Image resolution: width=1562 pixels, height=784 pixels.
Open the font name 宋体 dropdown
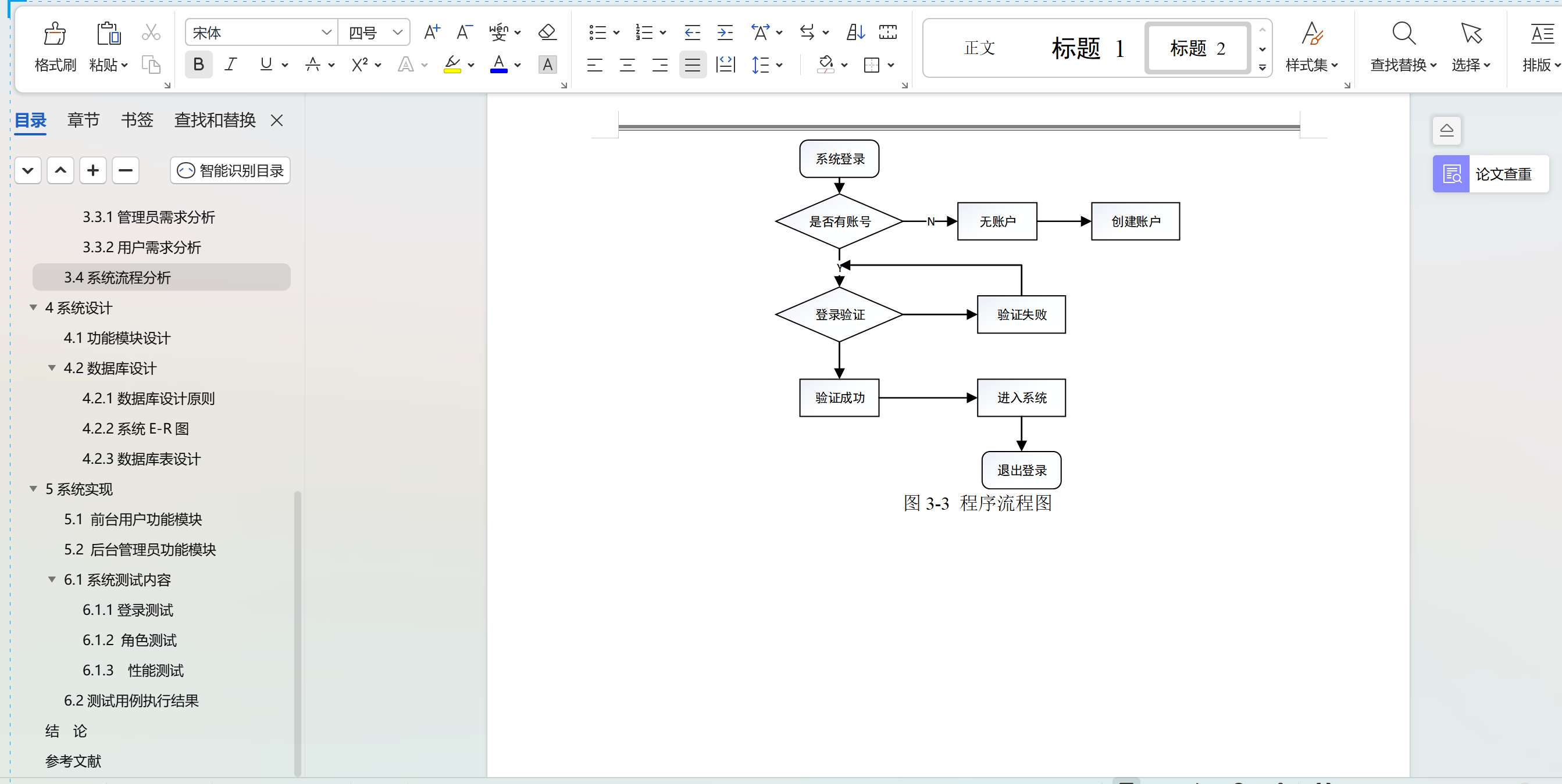(326, 33)
